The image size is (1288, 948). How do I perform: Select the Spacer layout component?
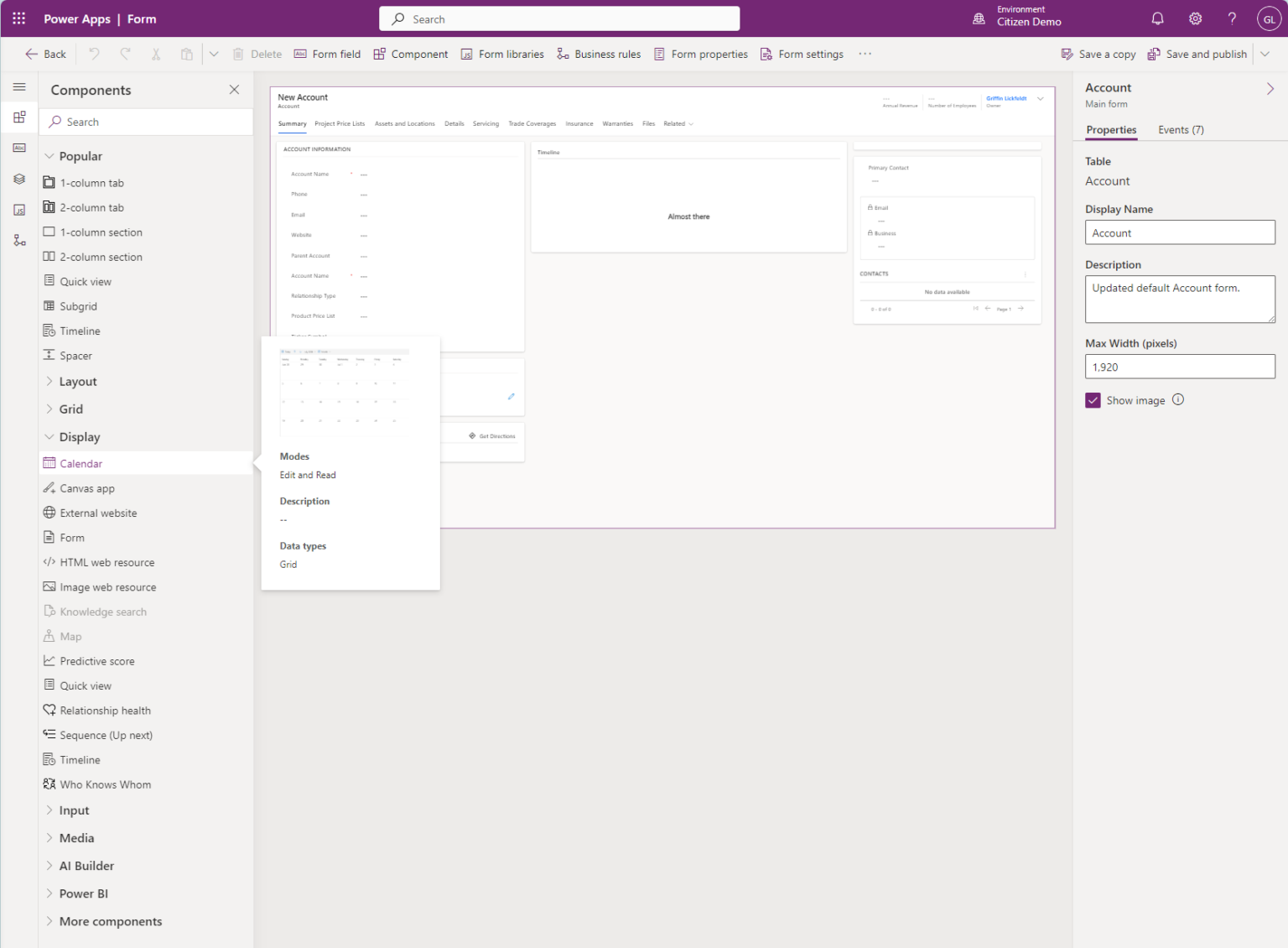pos(75,355)
